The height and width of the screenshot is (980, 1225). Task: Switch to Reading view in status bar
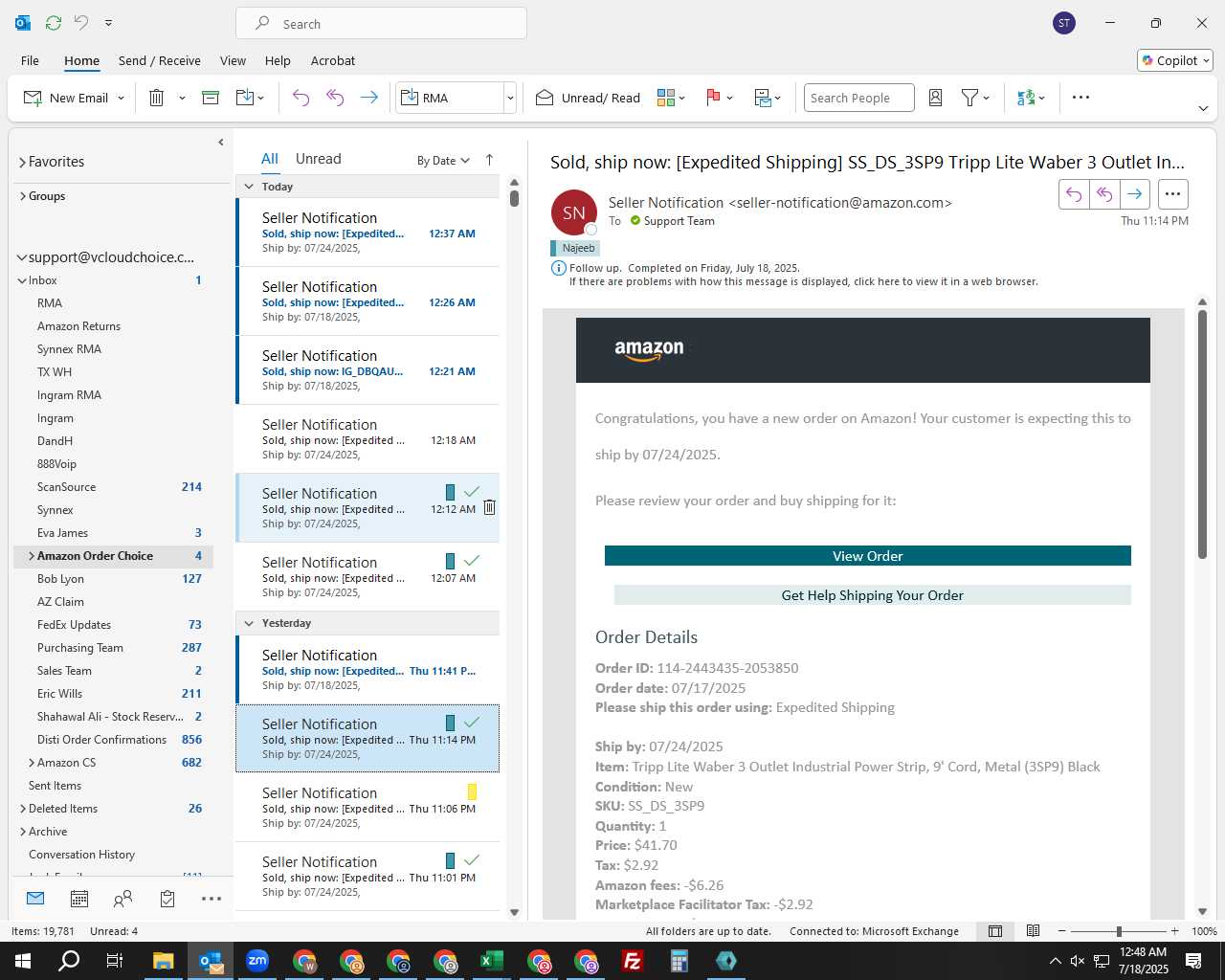[x=1034, y=931]
